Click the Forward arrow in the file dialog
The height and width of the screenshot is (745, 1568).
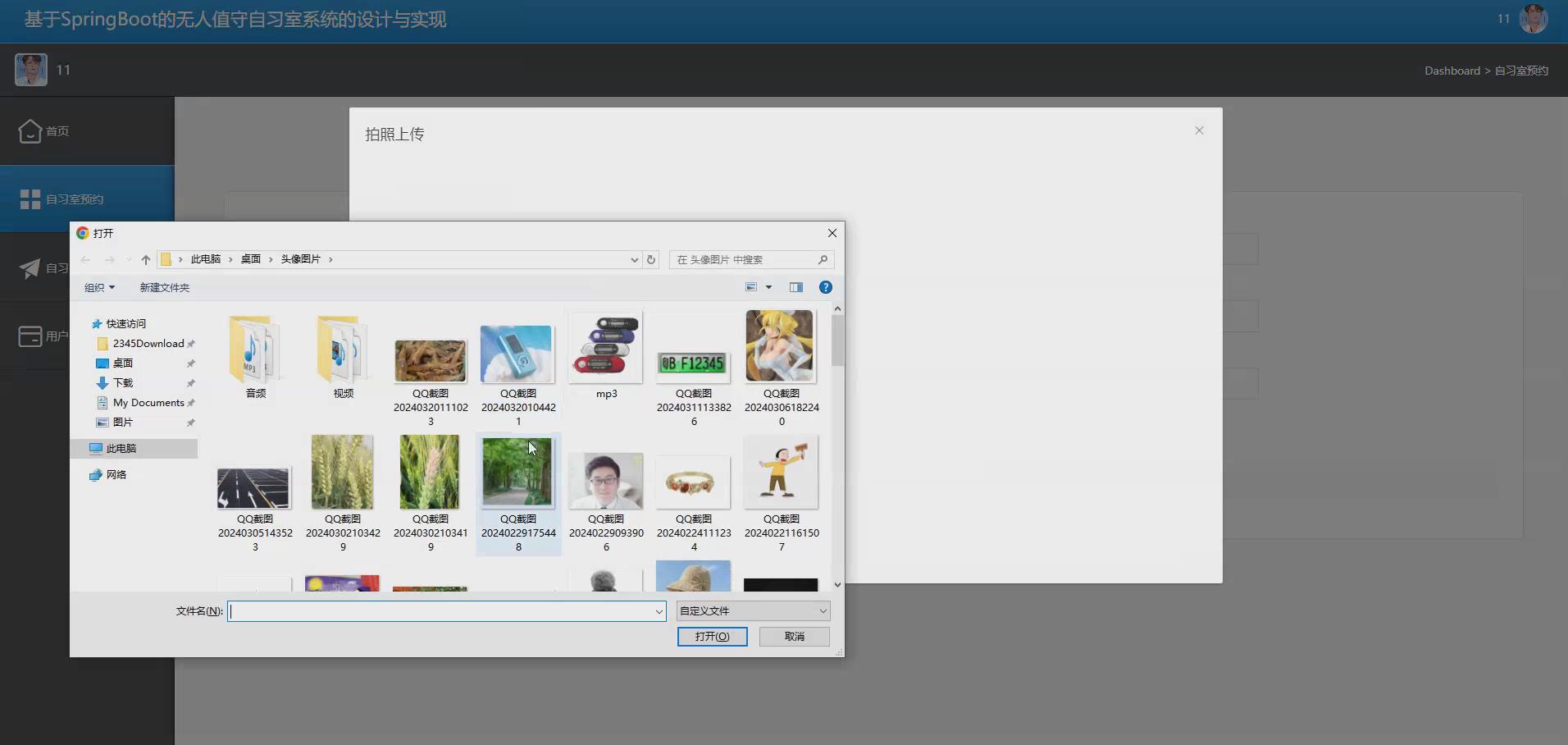(109, 260)
